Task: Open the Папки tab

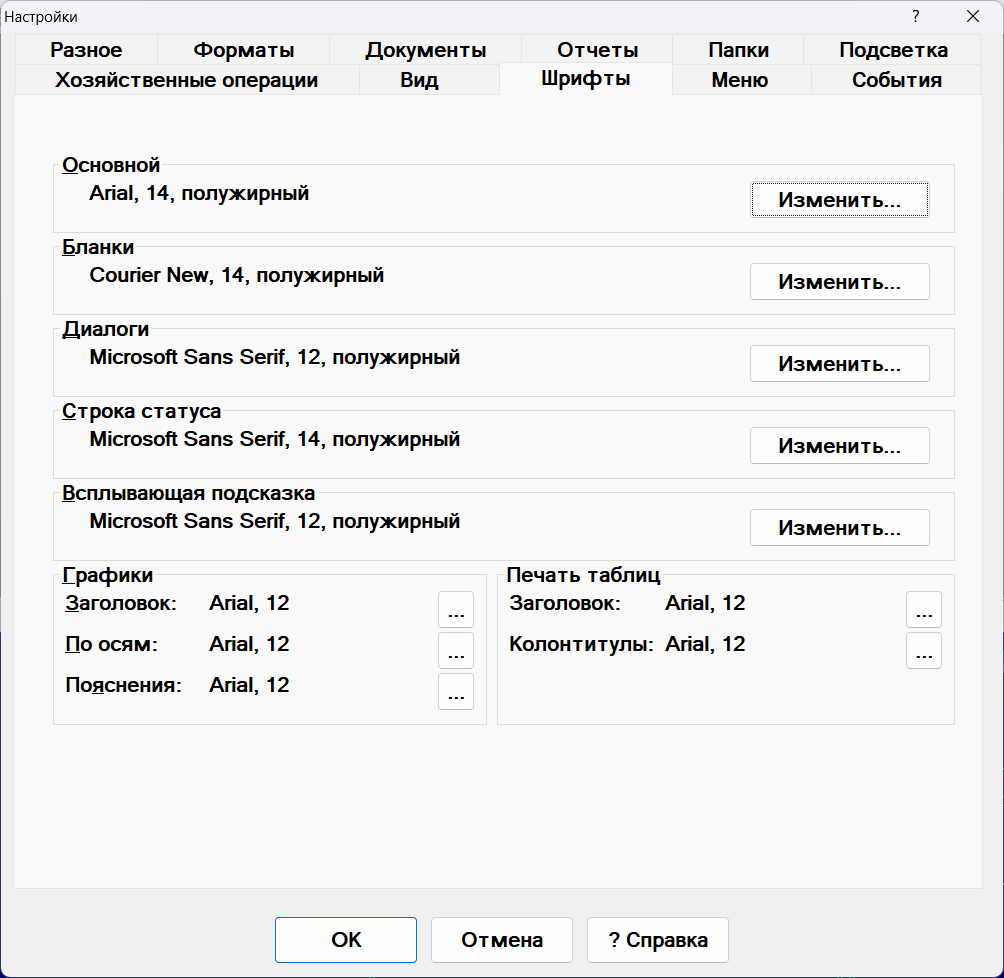Action: pyautogui.click(x=738, y=49)
